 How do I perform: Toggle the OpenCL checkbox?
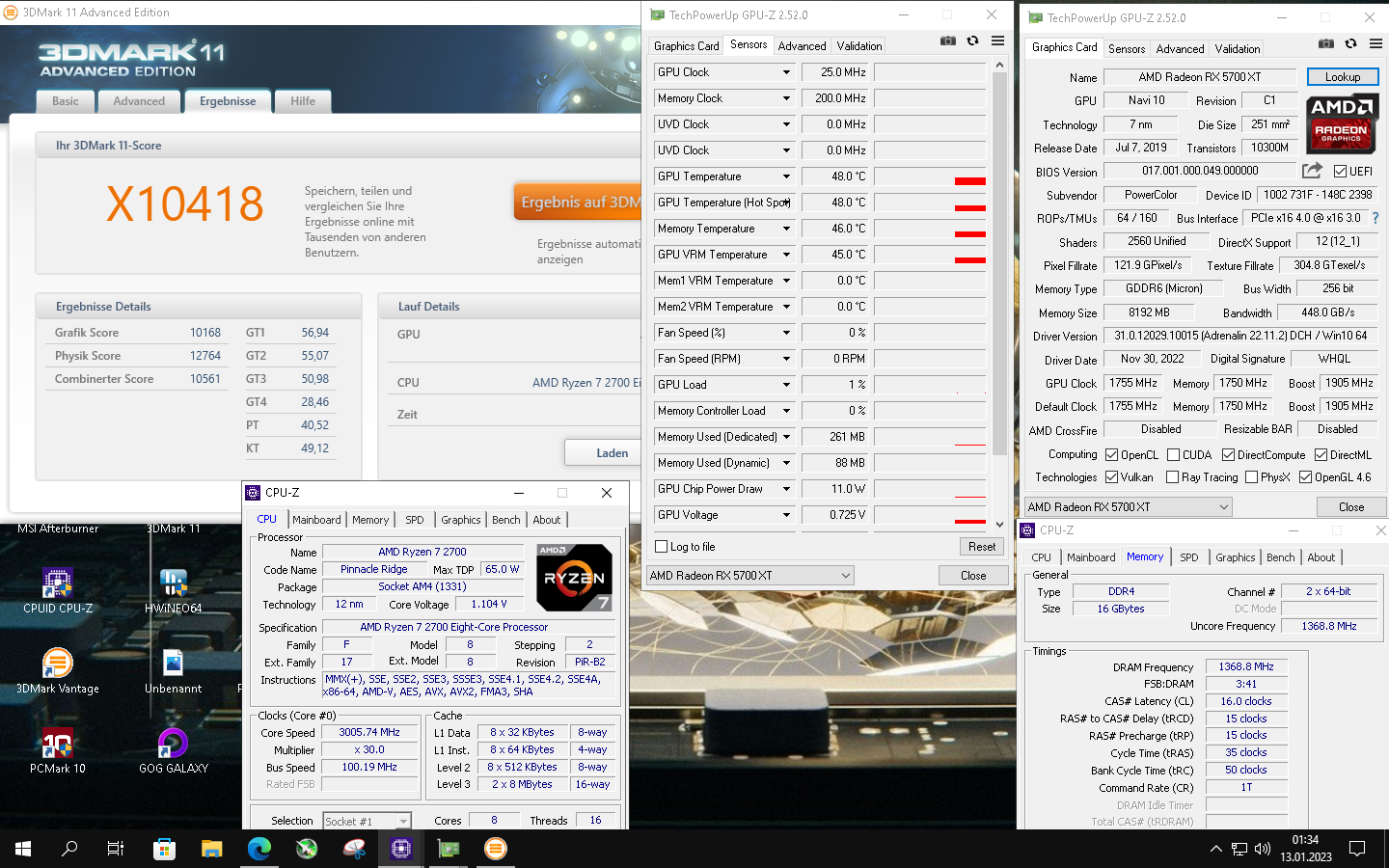pos(1111,455)
